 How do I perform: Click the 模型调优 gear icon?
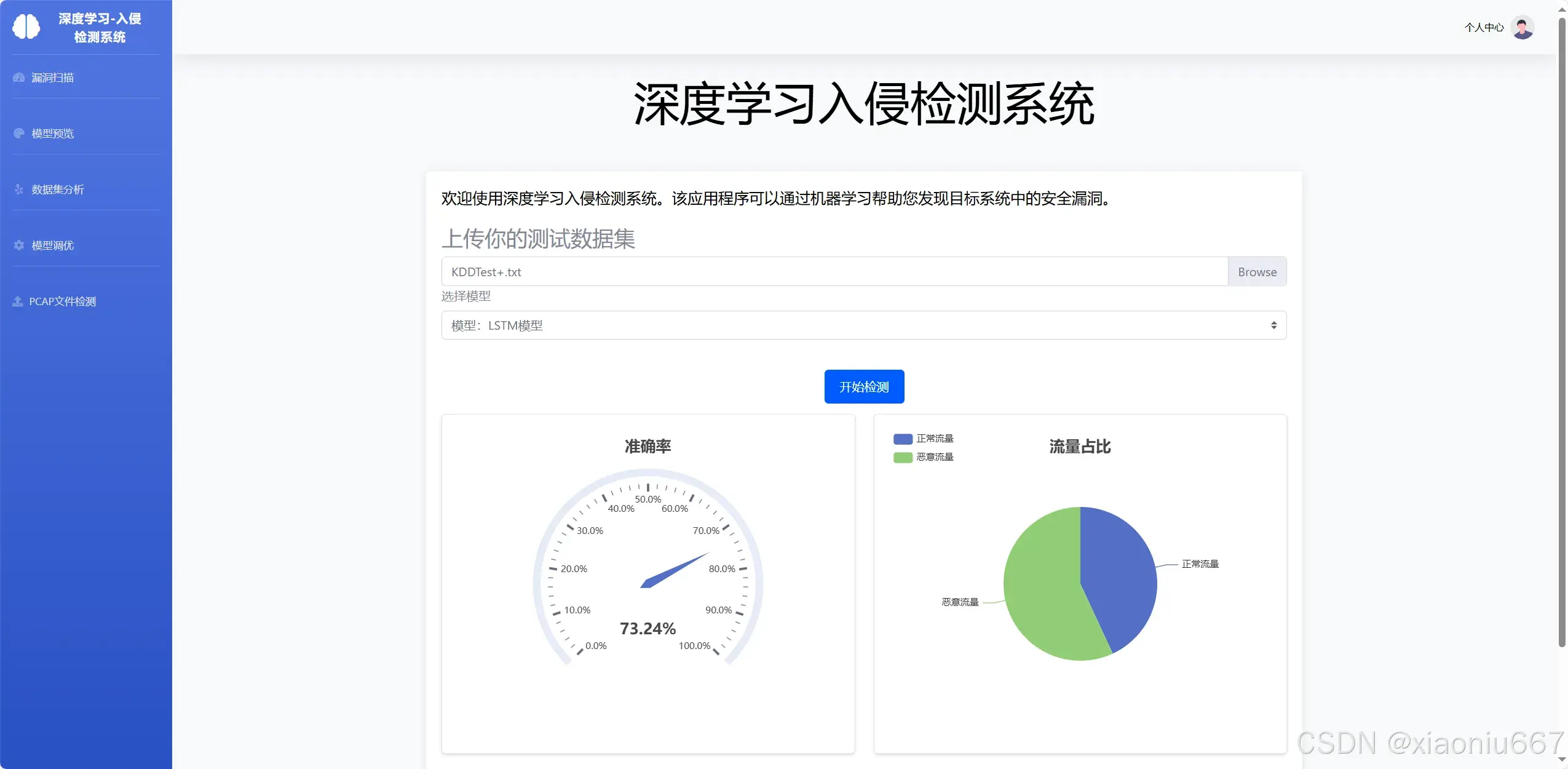pyautogui.click(x=19, y=245)
